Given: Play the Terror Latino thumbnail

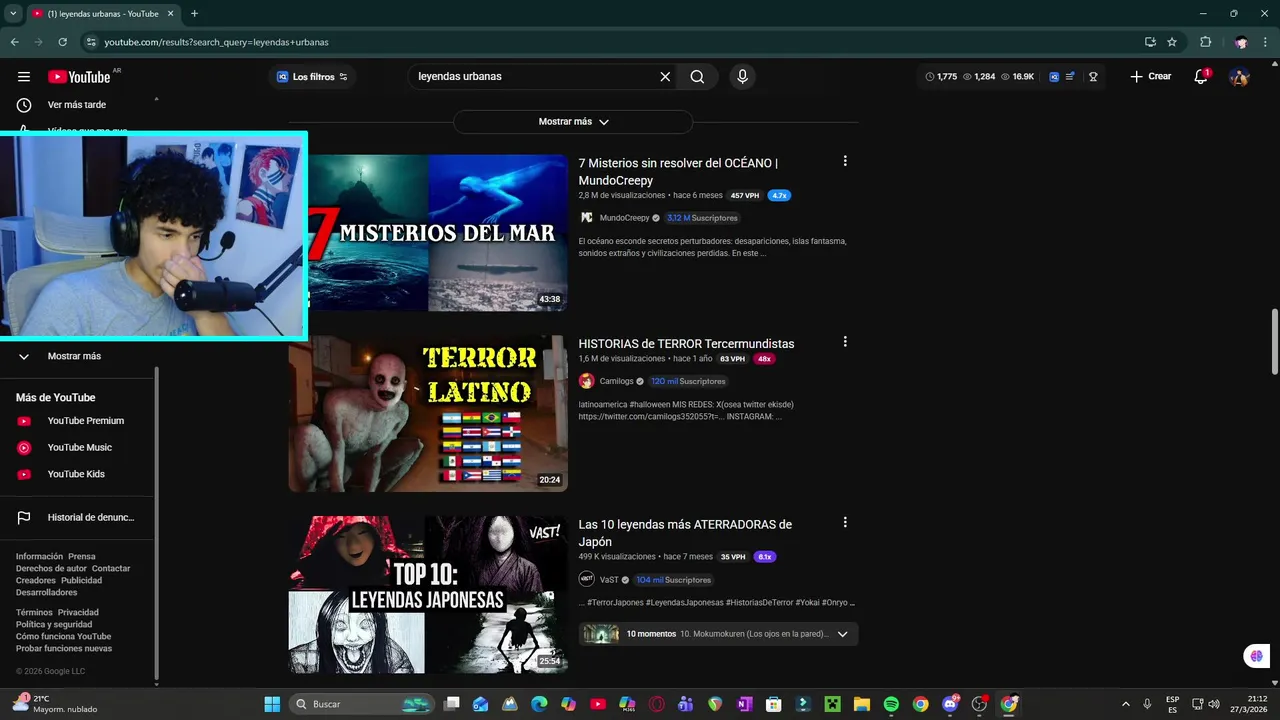Looking at the screenshot, I should pyautogui.click(x=428, y=413).
